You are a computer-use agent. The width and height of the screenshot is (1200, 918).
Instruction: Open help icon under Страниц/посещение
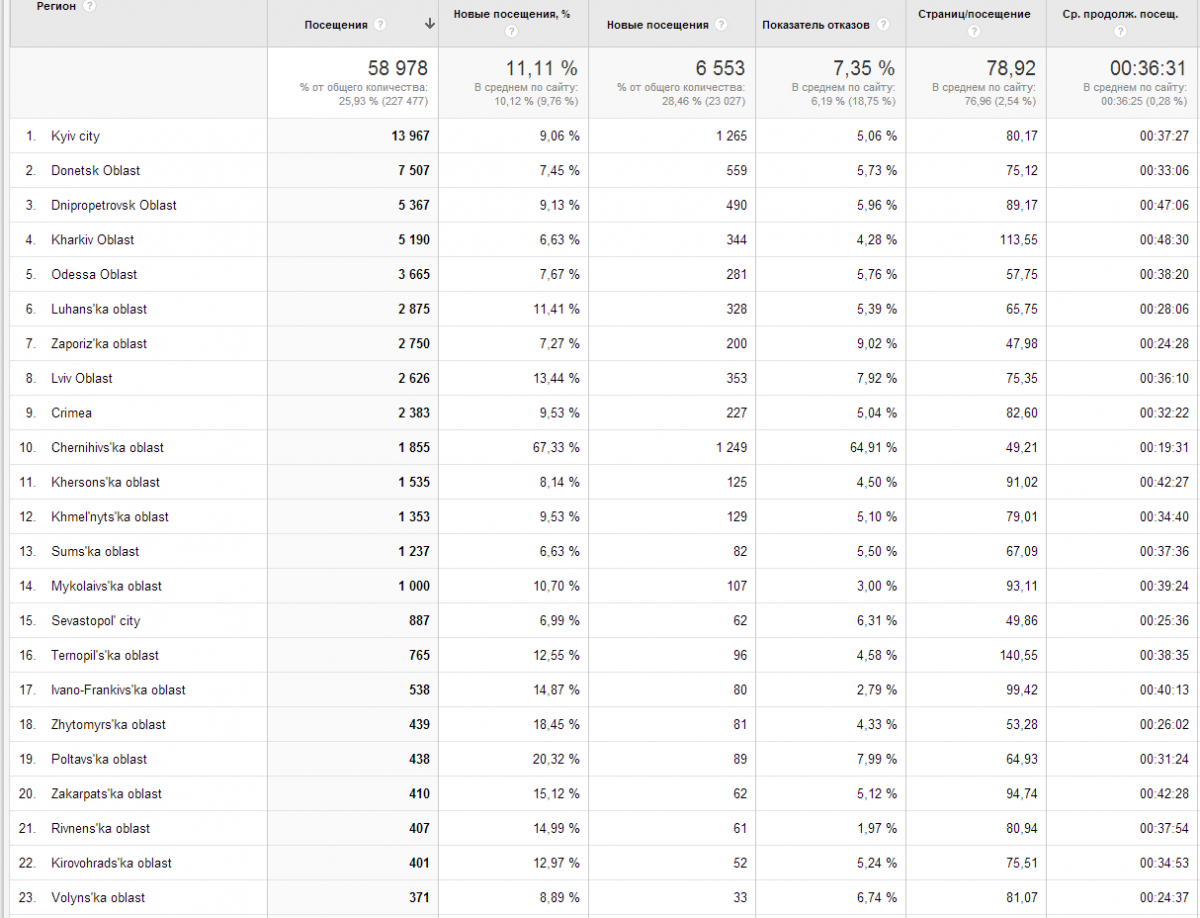pyautogui.click(x=975, y=32)
